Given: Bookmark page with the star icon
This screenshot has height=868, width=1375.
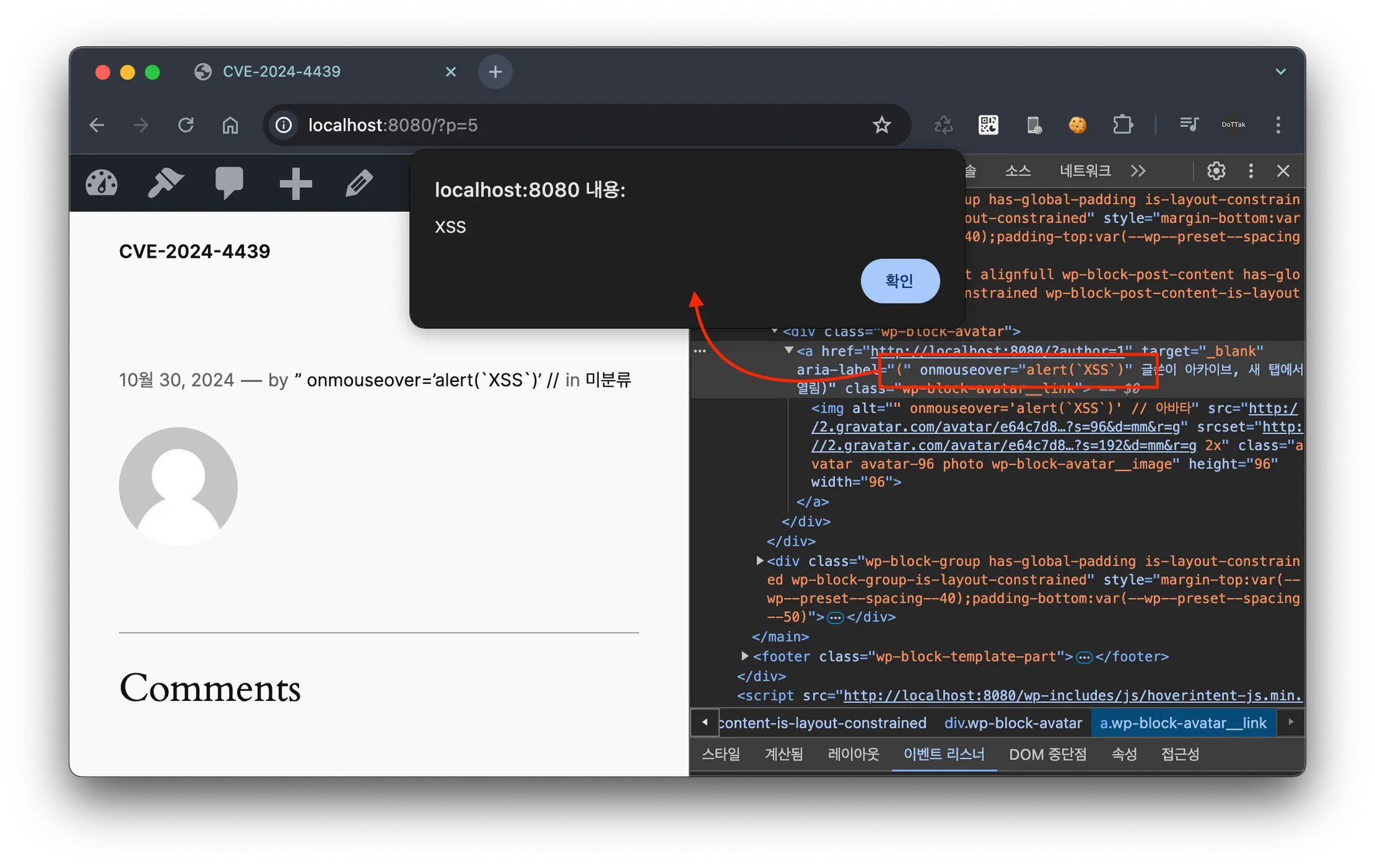Looking at the screenshot, I should (x=882, y=125).
